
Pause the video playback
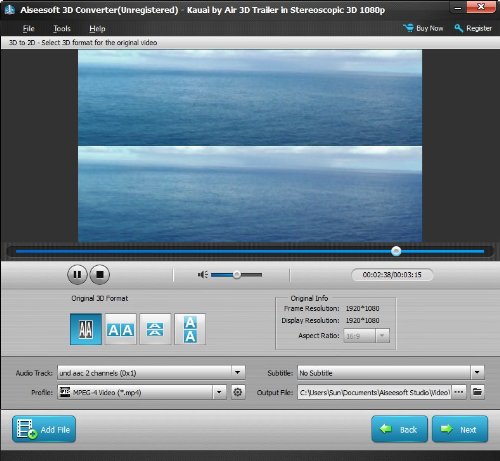[x=77, y=275]
